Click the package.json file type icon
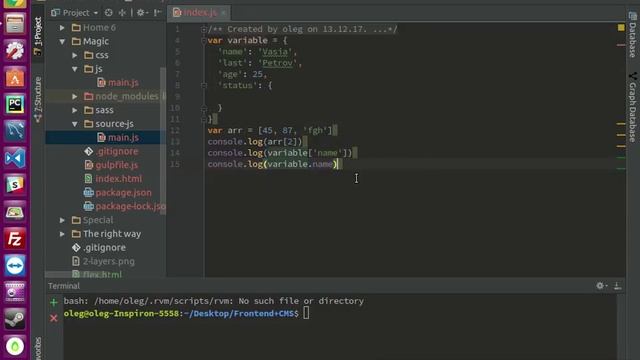This screenshot has height=360, width=640. pyautogui.click(x=89, y=193)
